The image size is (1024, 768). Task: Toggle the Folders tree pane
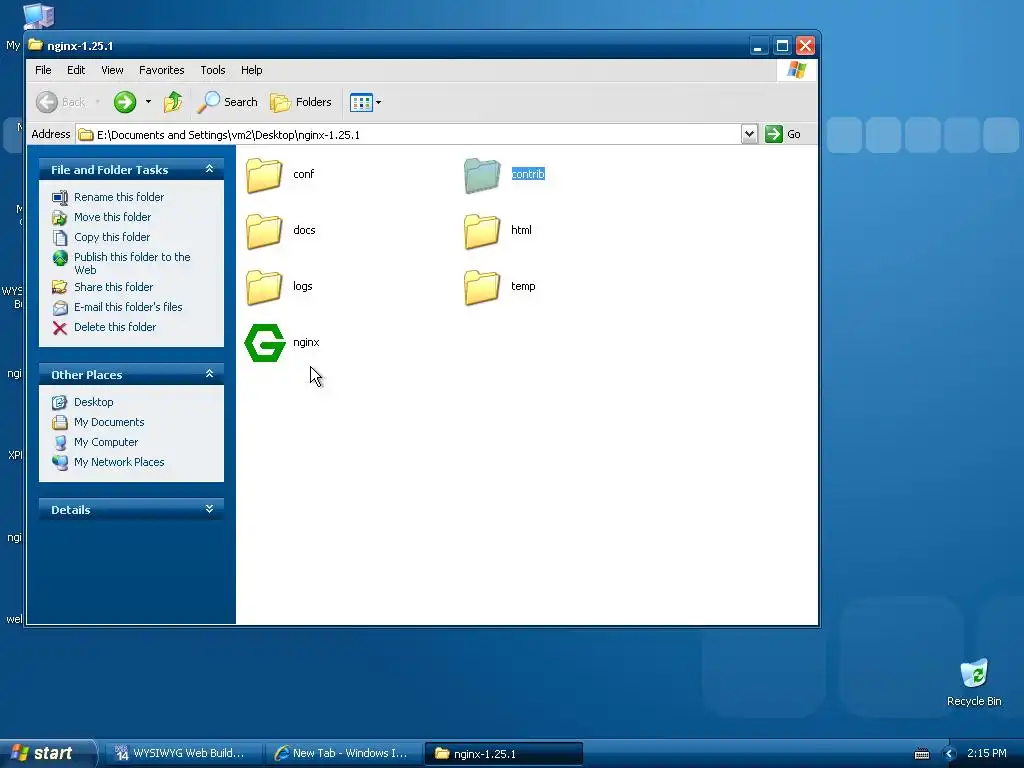point(301,102)
